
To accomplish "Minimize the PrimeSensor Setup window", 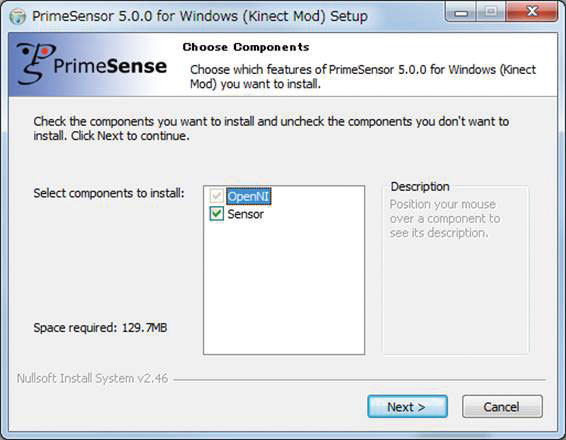I will [x=461, y=13].
